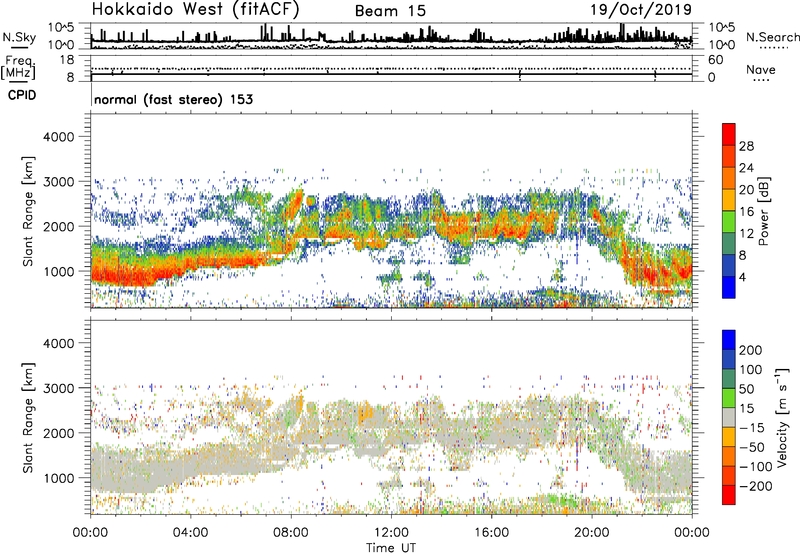The height and width of the screenshot is (554, 800).
Task: Click '1000' tick on the Power panel
Action: [x=58, y=271]
